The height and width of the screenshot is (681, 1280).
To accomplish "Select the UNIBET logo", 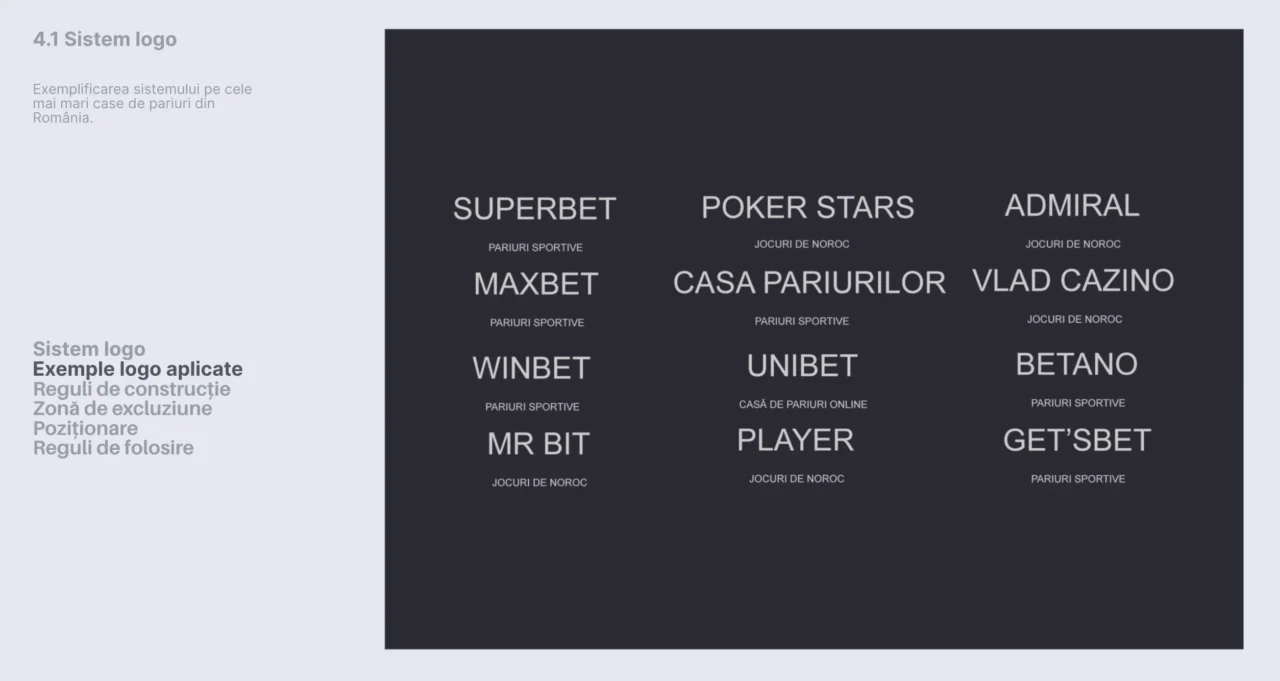I will [x=802, y=366].
